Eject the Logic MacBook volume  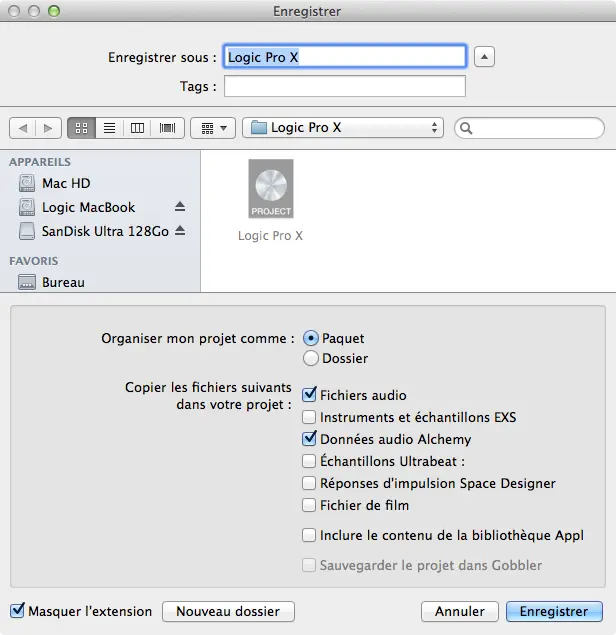[180, 207]
